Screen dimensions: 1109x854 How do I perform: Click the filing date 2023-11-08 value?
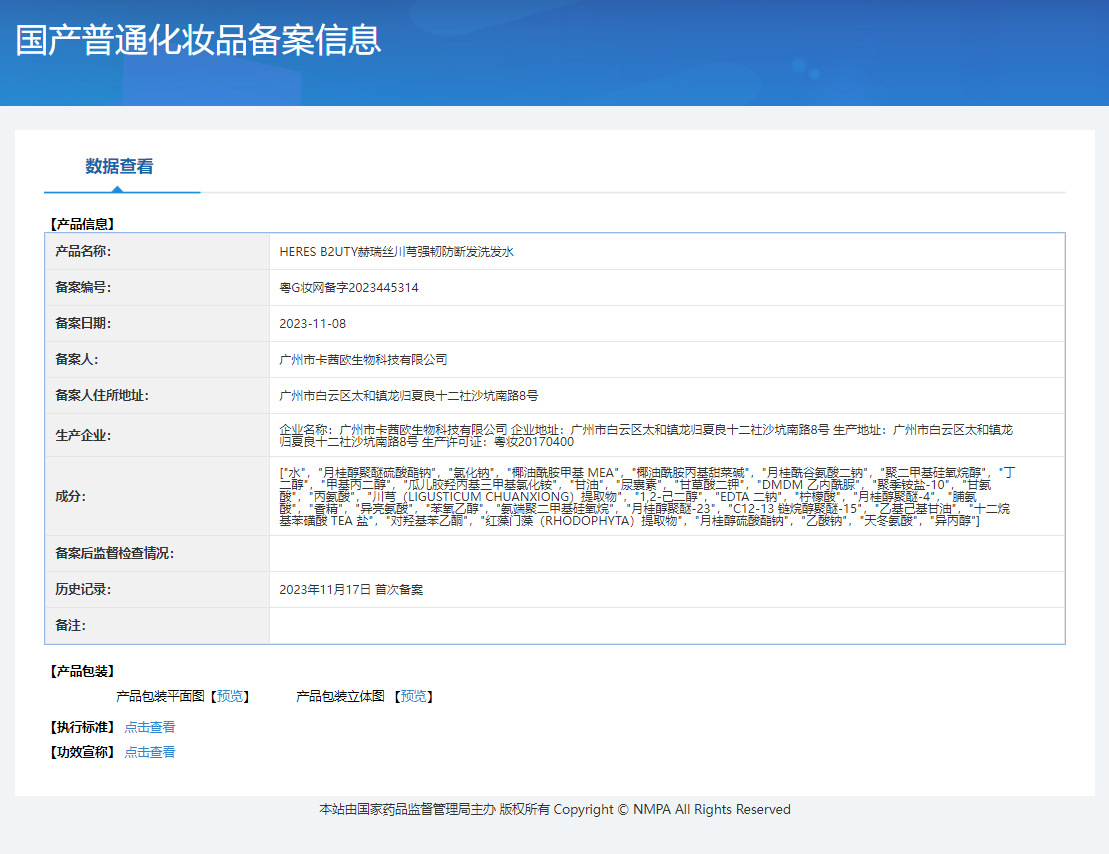[313, 324]
